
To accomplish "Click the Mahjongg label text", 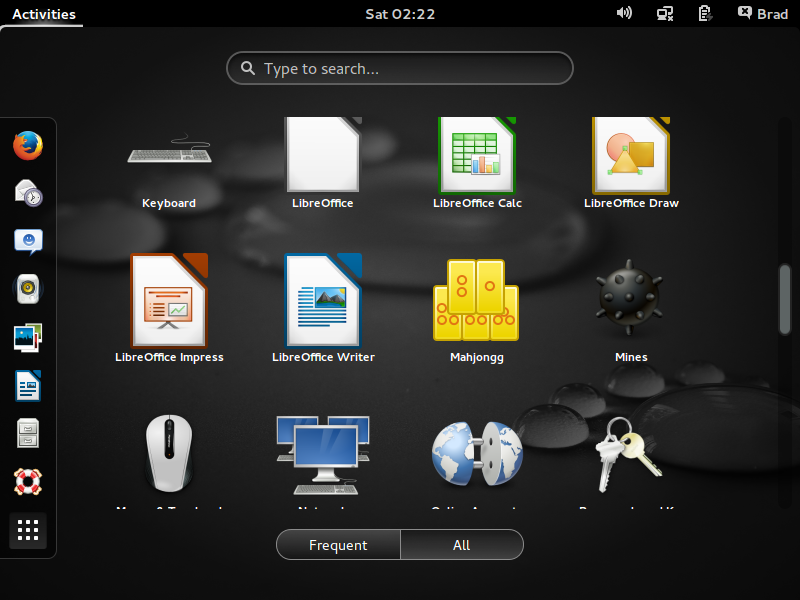I will pyautogui.click(x=477, y=358).
